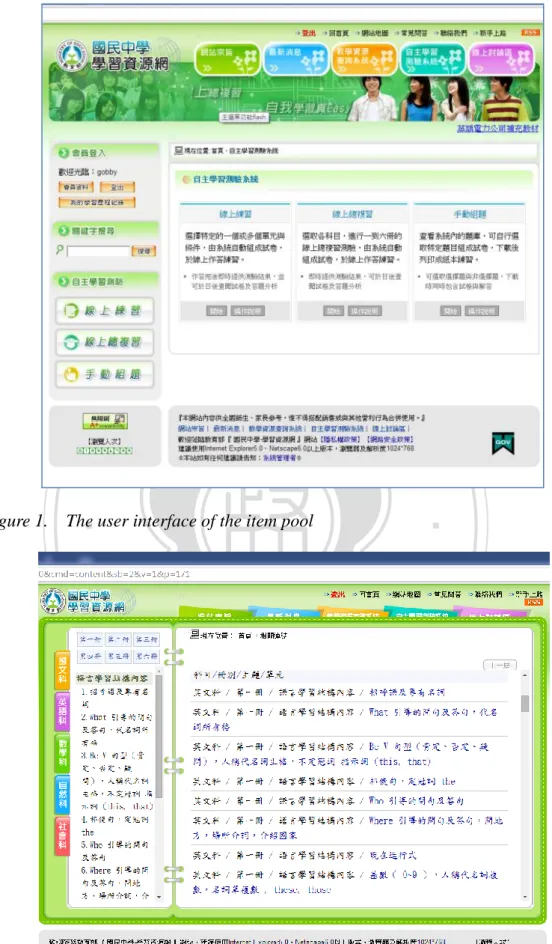The width and height of the screenshot is (552, 944).
Task: Open the 隱私權政策 footer link
Action: point(341,439)
